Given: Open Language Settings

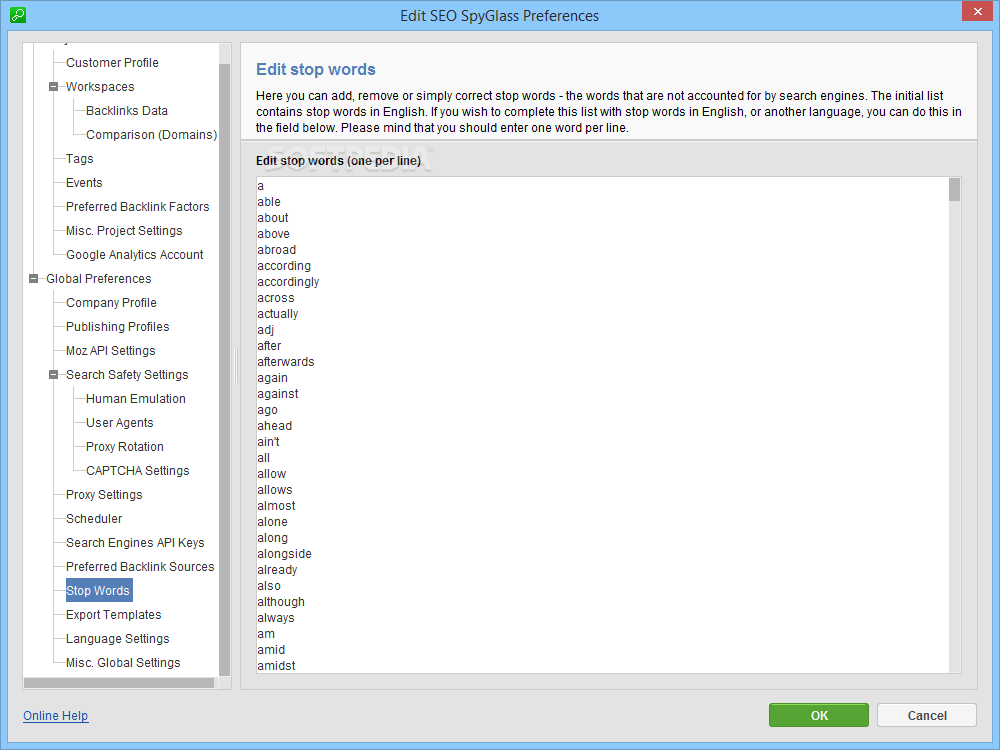Looking at the screenshot, I should (x=118, y=638).
